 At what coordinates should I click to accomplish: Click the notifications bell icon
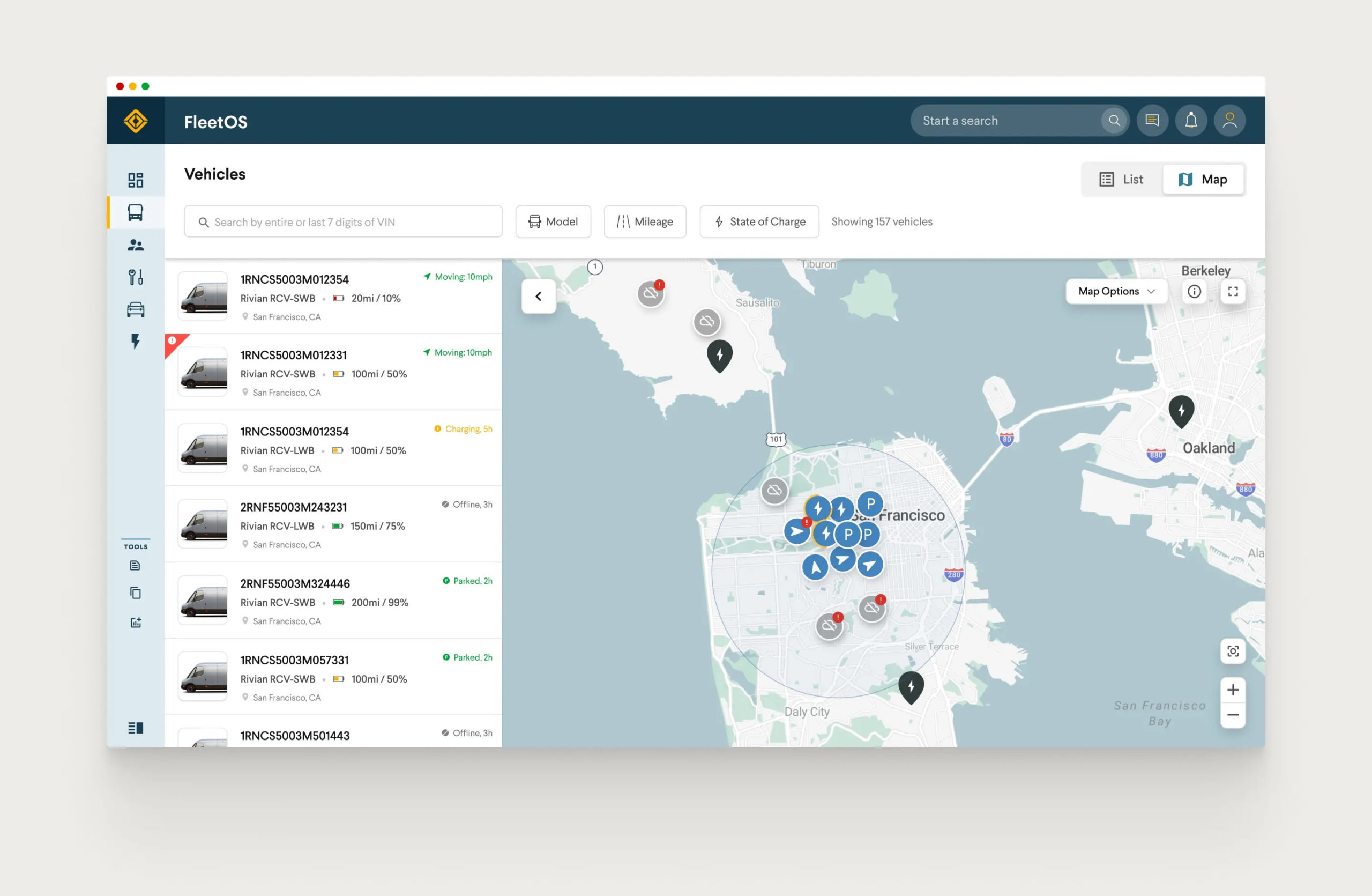1190,121
